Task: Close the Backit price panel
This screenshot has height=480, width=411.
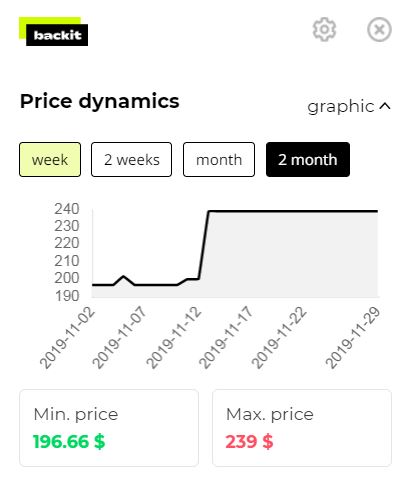Action: (379, 30)
